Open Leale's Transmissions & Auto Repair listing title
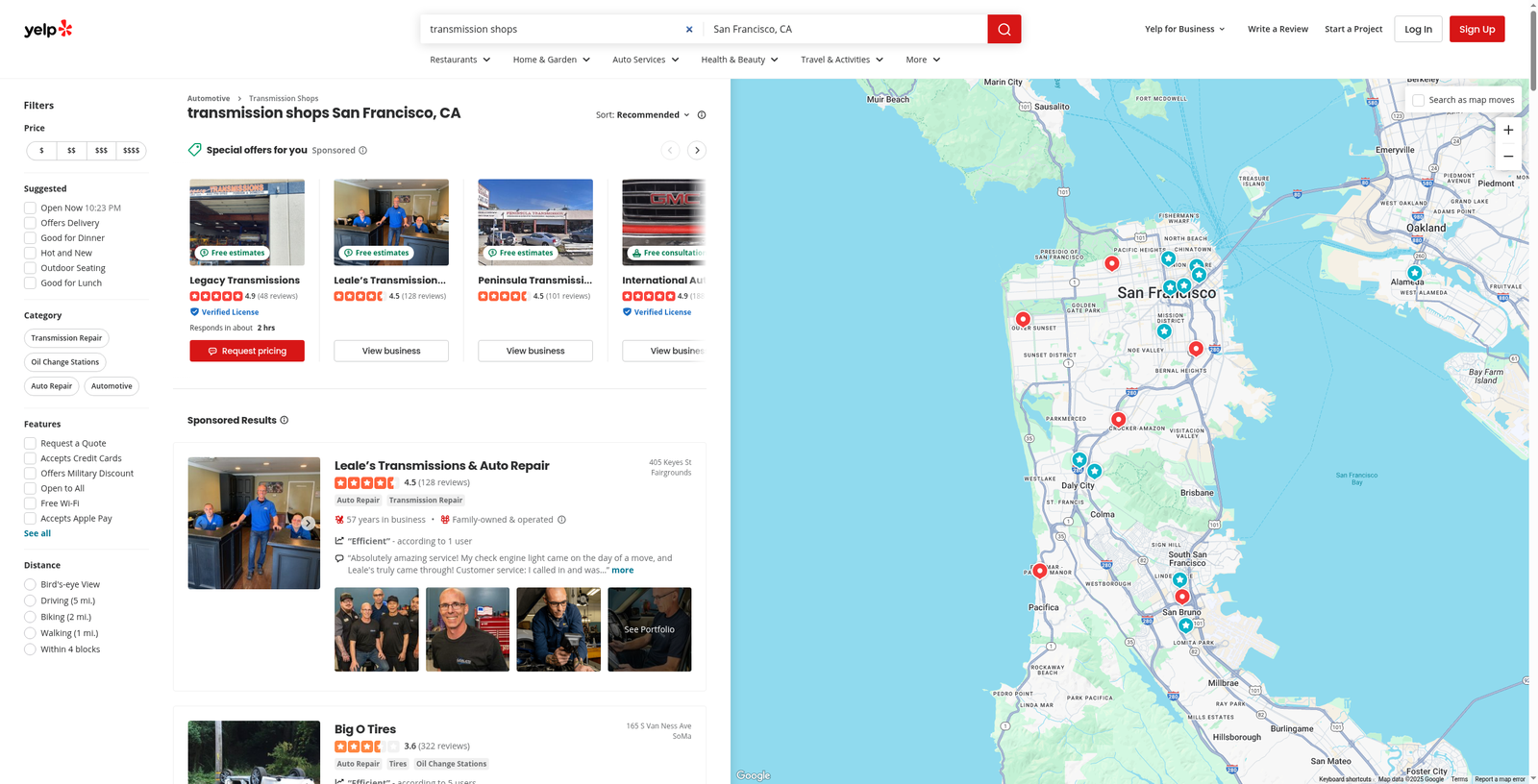1538x784 pixels. coord(442,466)
